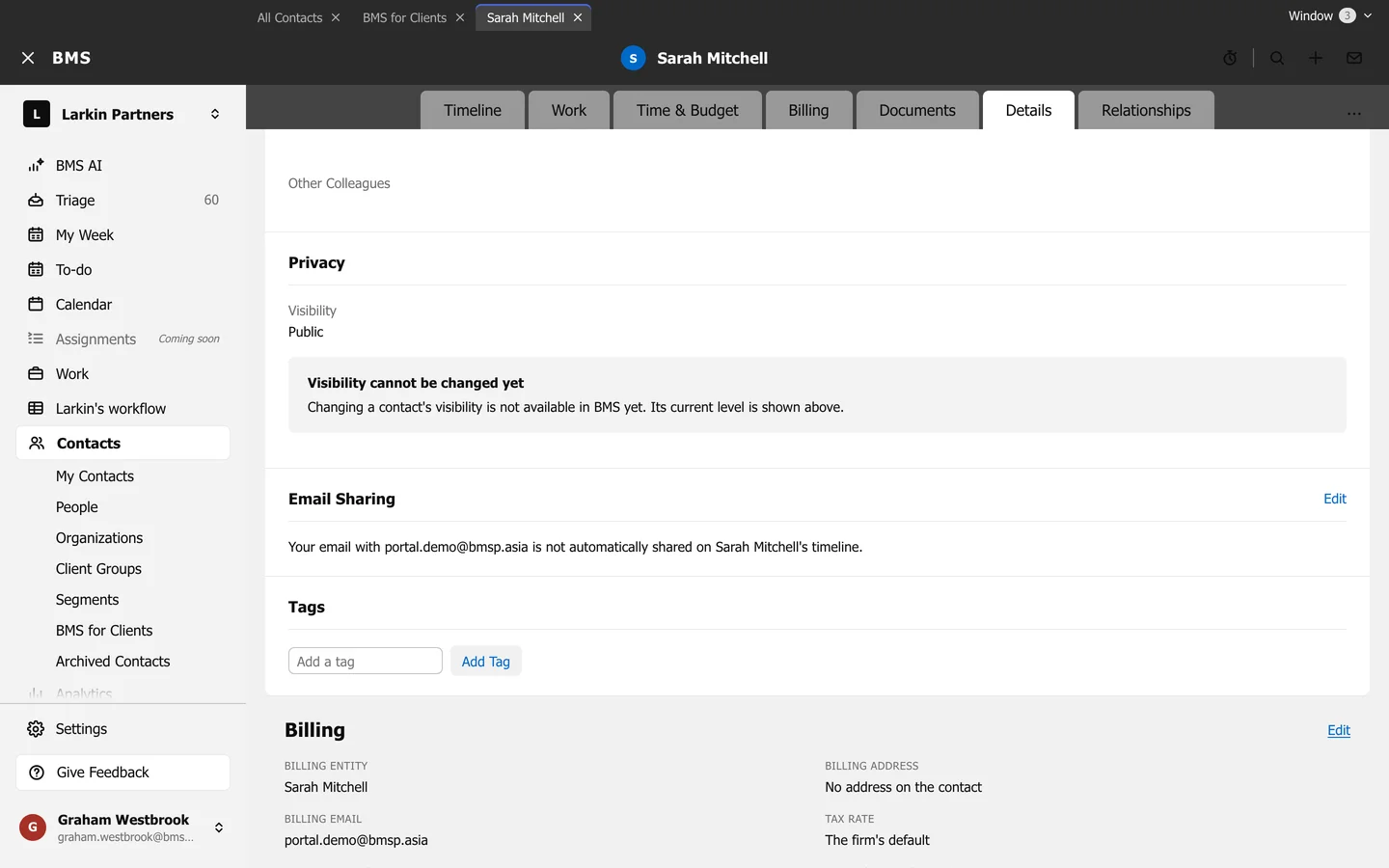The image size is (1389, 868).
Task: Expand the Larkin Partners workspace switcher
Action: 215,114
